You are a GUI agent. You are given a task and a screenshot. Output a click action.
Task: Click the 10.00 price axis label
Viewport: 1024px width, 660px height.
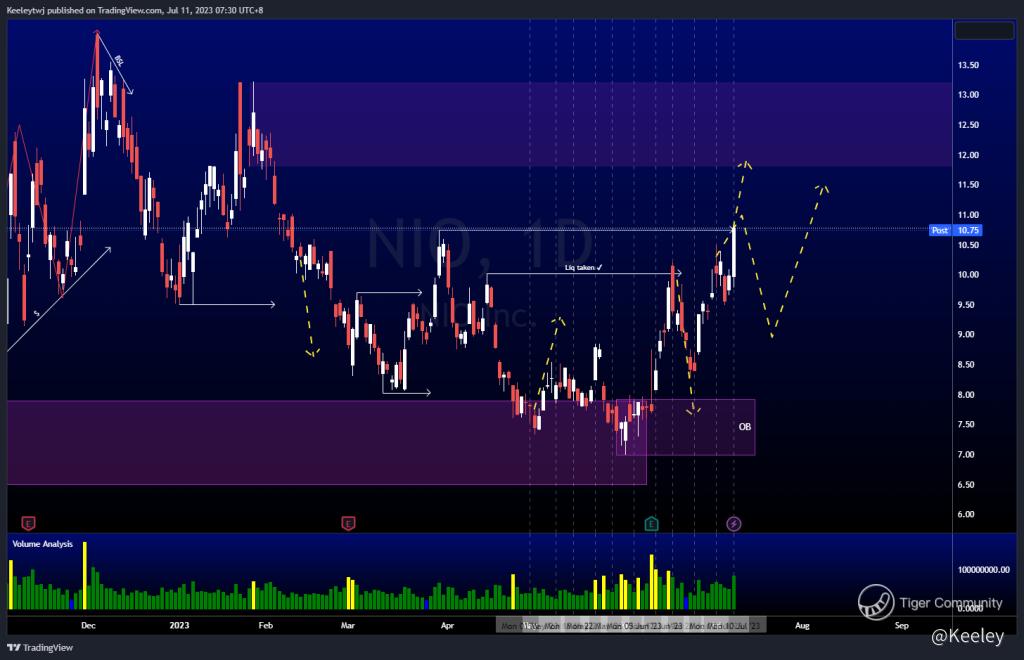[968, 275]
